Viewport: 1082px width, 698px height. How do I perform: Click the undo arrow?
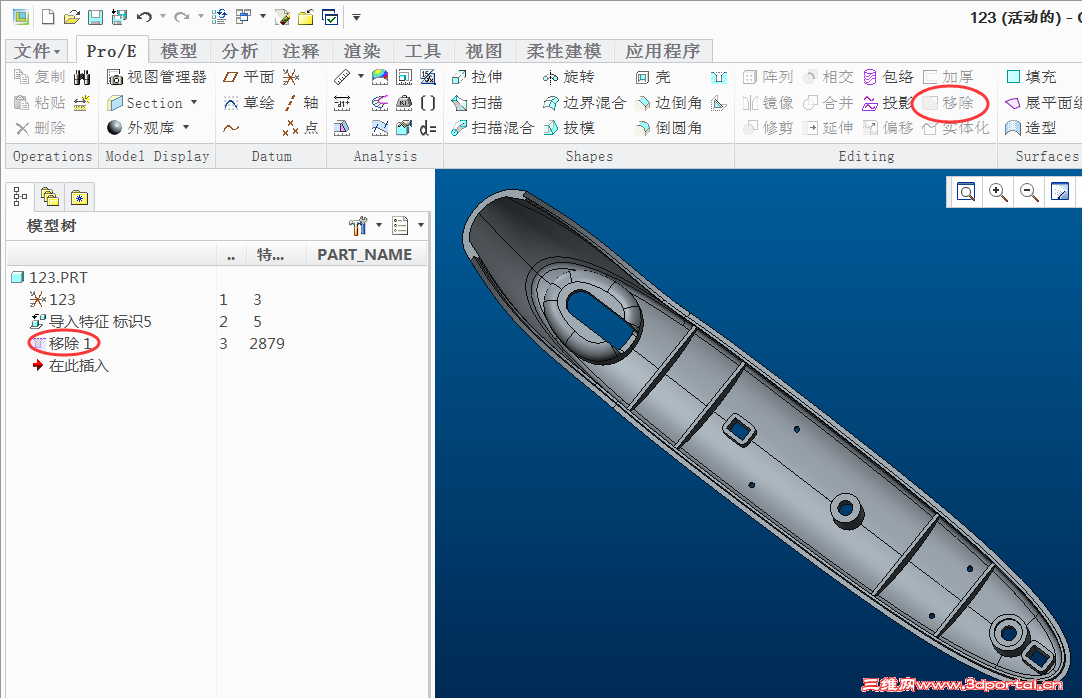tap(144, 17)
